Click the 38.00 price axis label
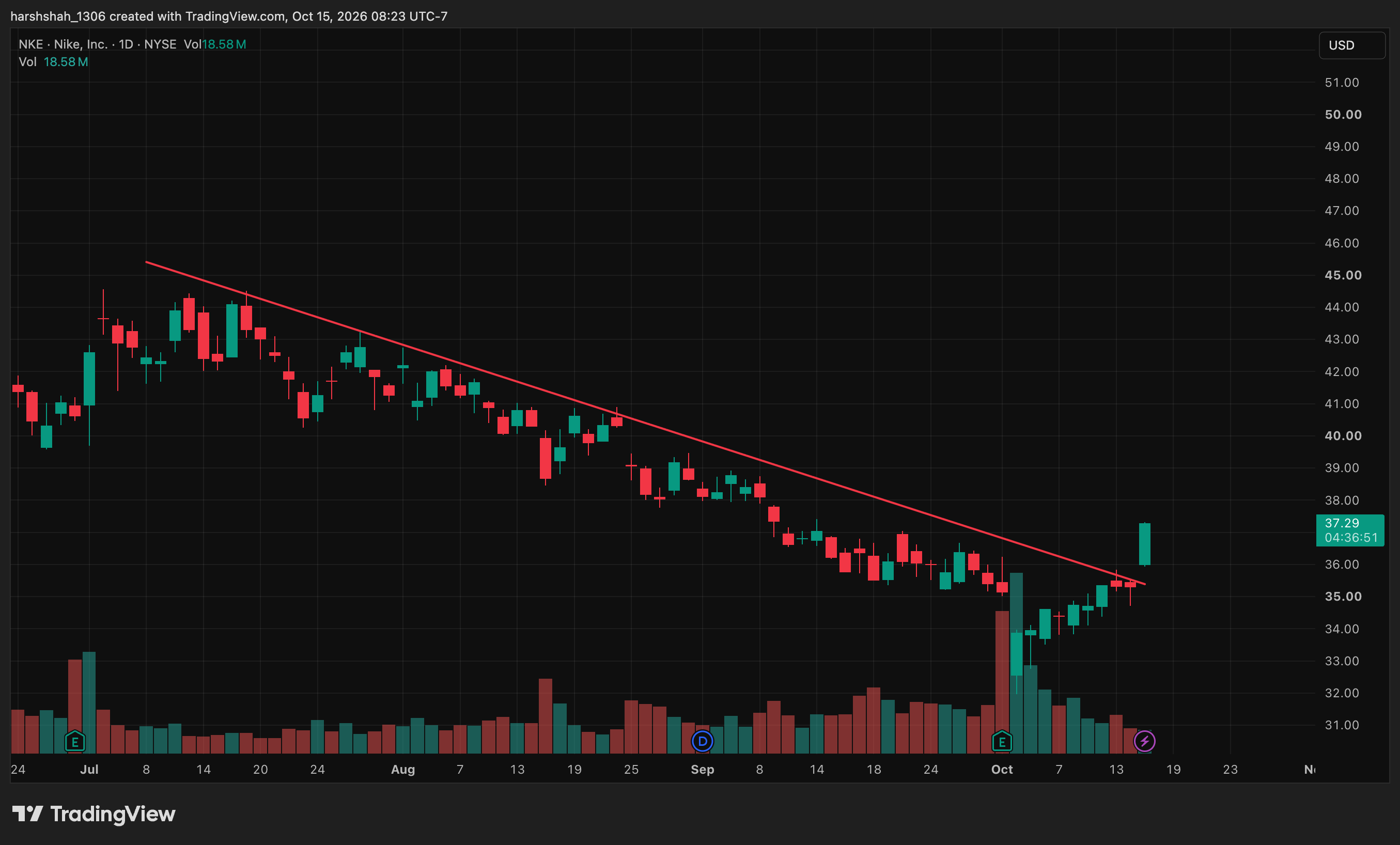1400x845 pixels. pos(1342,500)
